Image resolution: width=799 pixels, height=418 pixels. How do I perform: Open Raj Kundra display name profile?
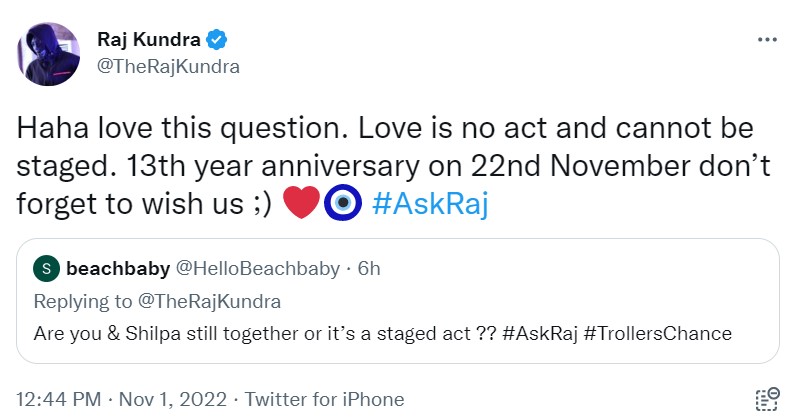click(x=149, y=41)
